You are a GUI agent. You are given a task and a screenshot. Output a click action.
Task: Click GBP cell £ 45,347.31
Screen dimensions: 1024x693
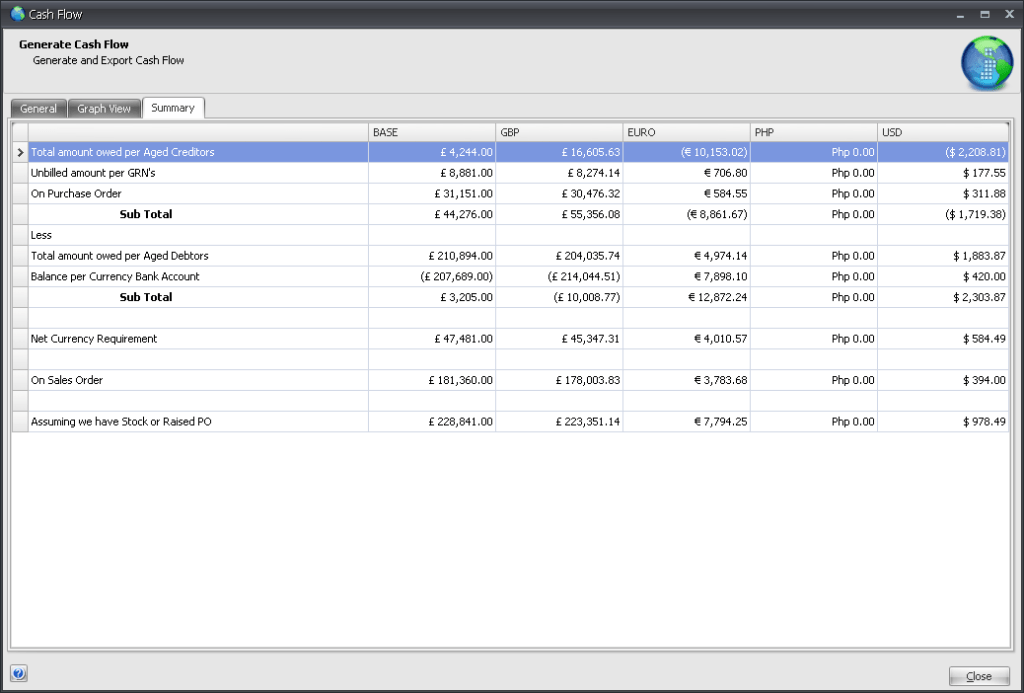pos(559,339)
